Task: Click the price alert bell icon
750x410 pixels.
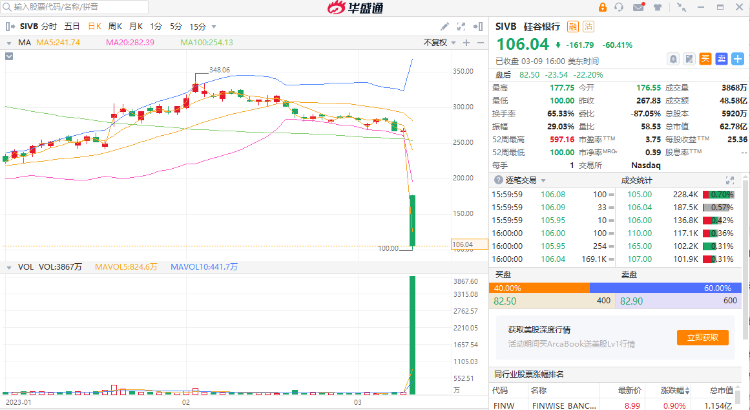Action: [673, 59]
